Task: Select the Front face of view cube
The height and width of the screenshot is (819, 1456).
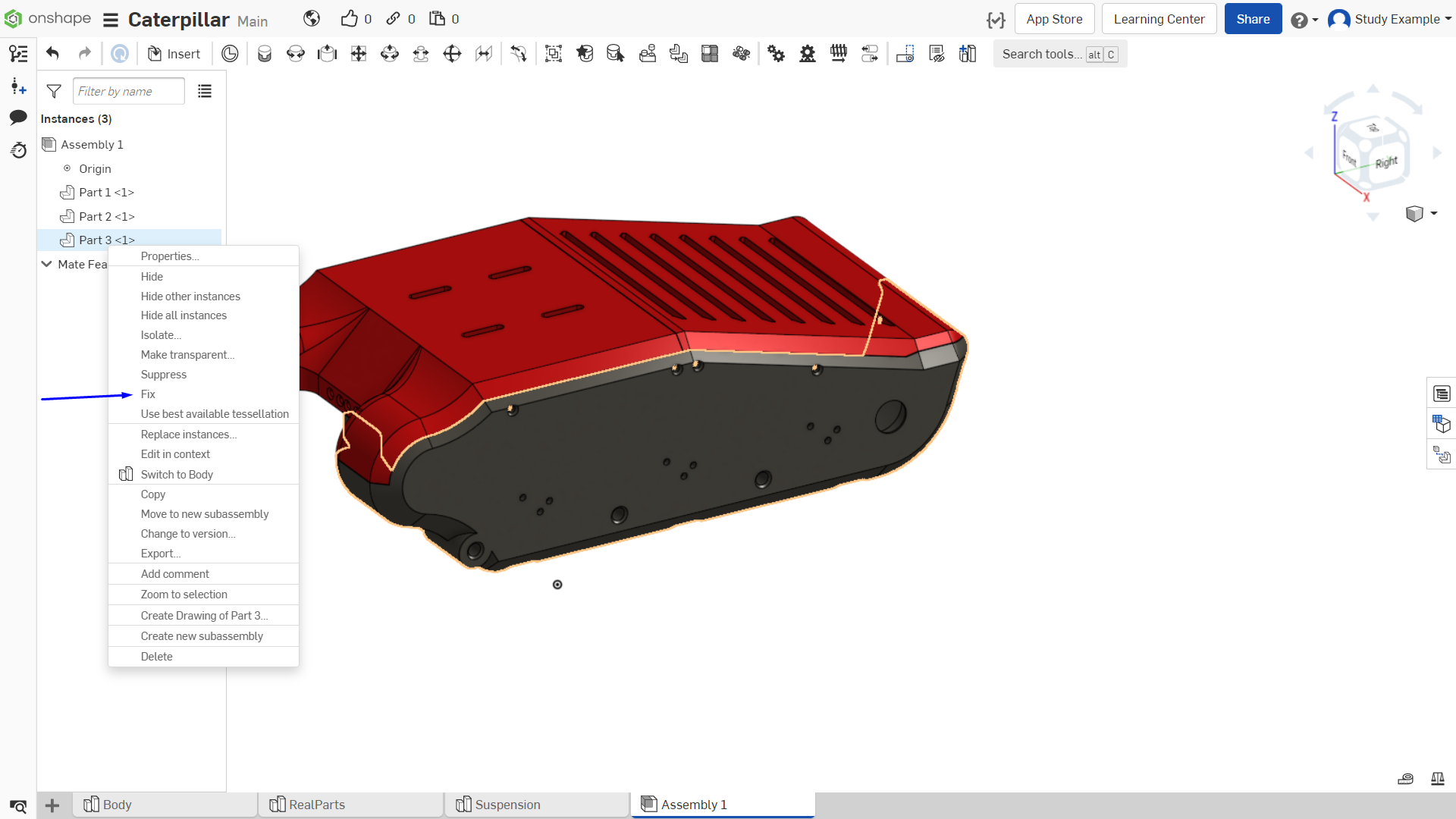Action: click(x=1349, y=158)
